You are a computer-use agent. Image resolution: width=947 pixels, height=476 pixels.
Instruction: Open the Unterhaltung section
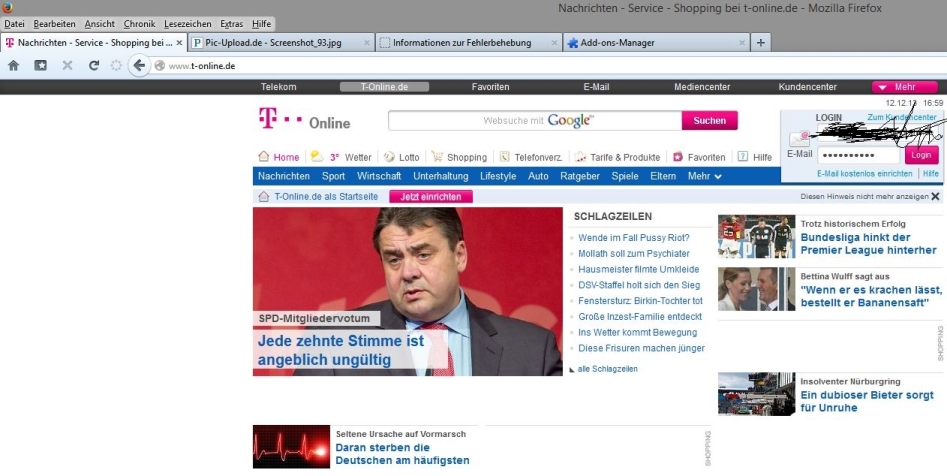pos(441,176)
